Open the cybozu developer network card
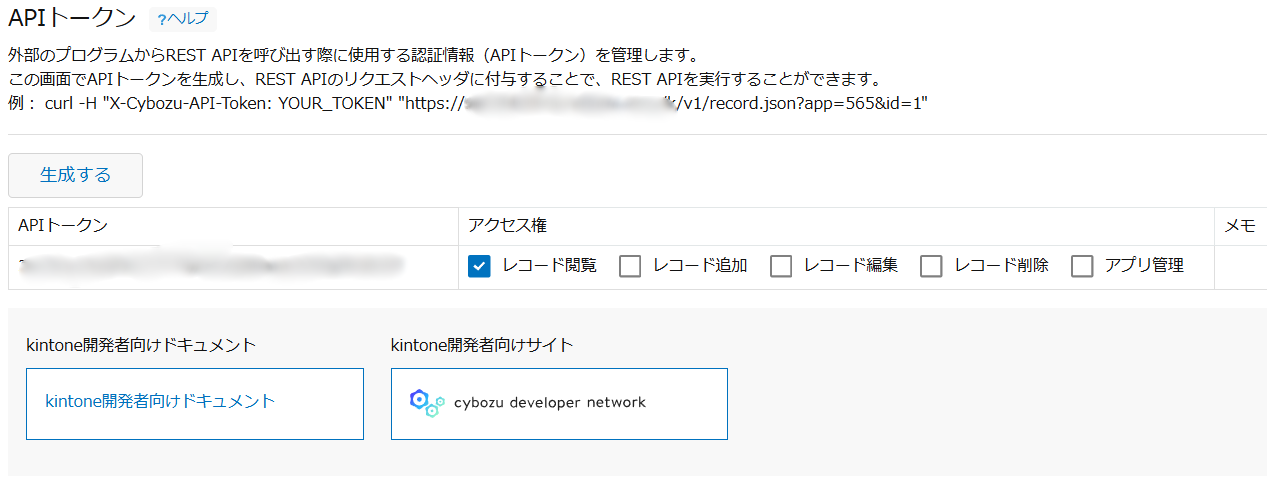Viewport: 1267px width, 485px height. pyautogui.click(x=559, y=404)
